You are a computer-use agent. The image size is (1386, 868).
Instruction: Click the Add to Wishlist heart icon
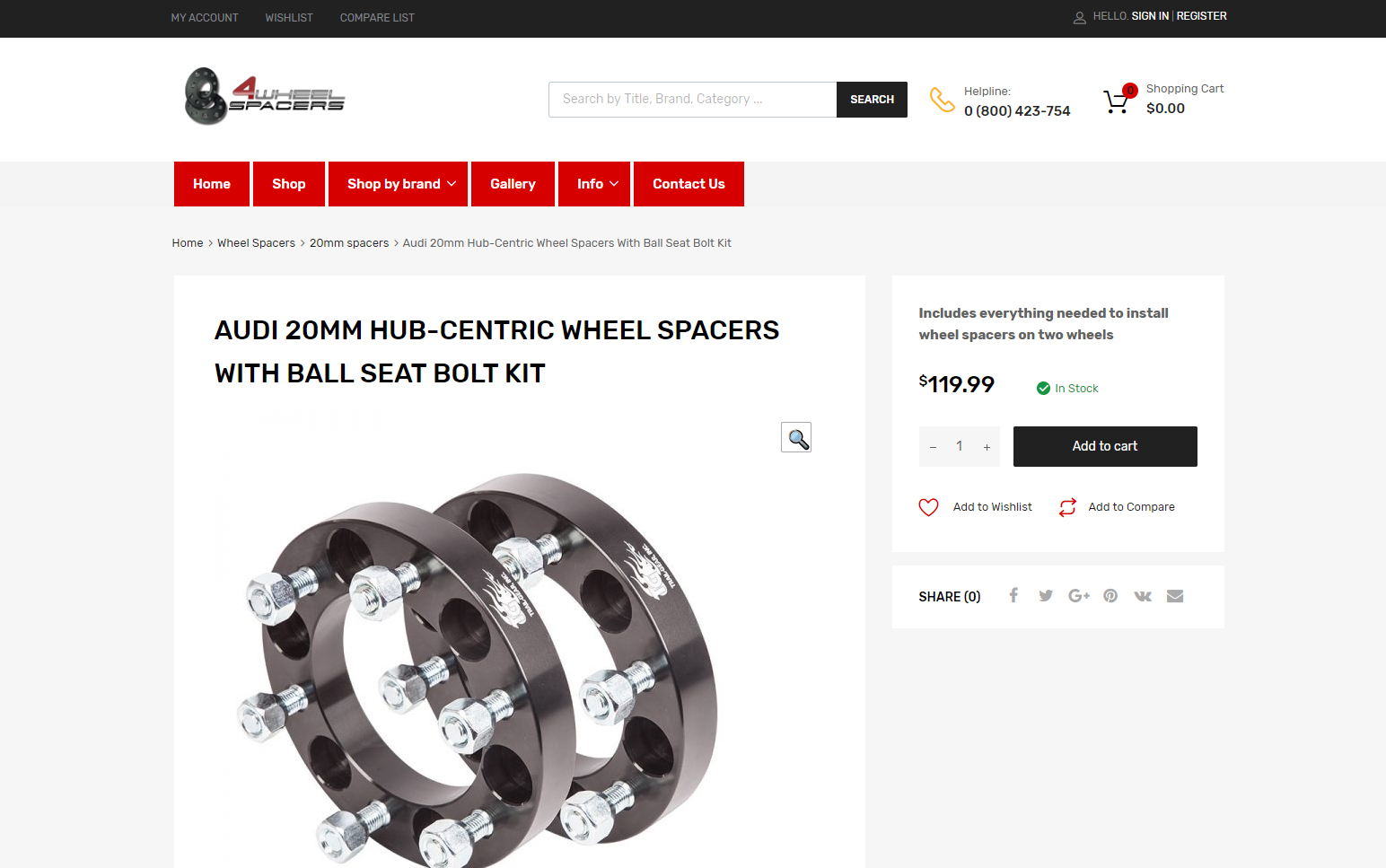(x=928, y=507)
